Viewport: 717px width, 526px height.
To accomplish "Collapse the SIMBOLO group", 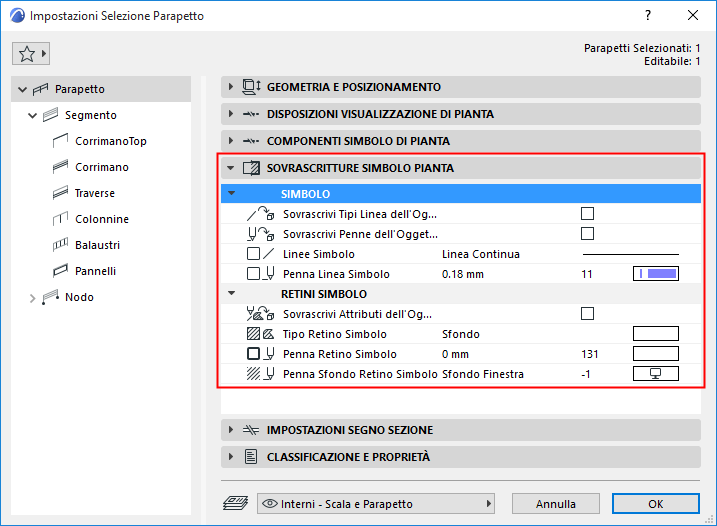I will (231, 193).
